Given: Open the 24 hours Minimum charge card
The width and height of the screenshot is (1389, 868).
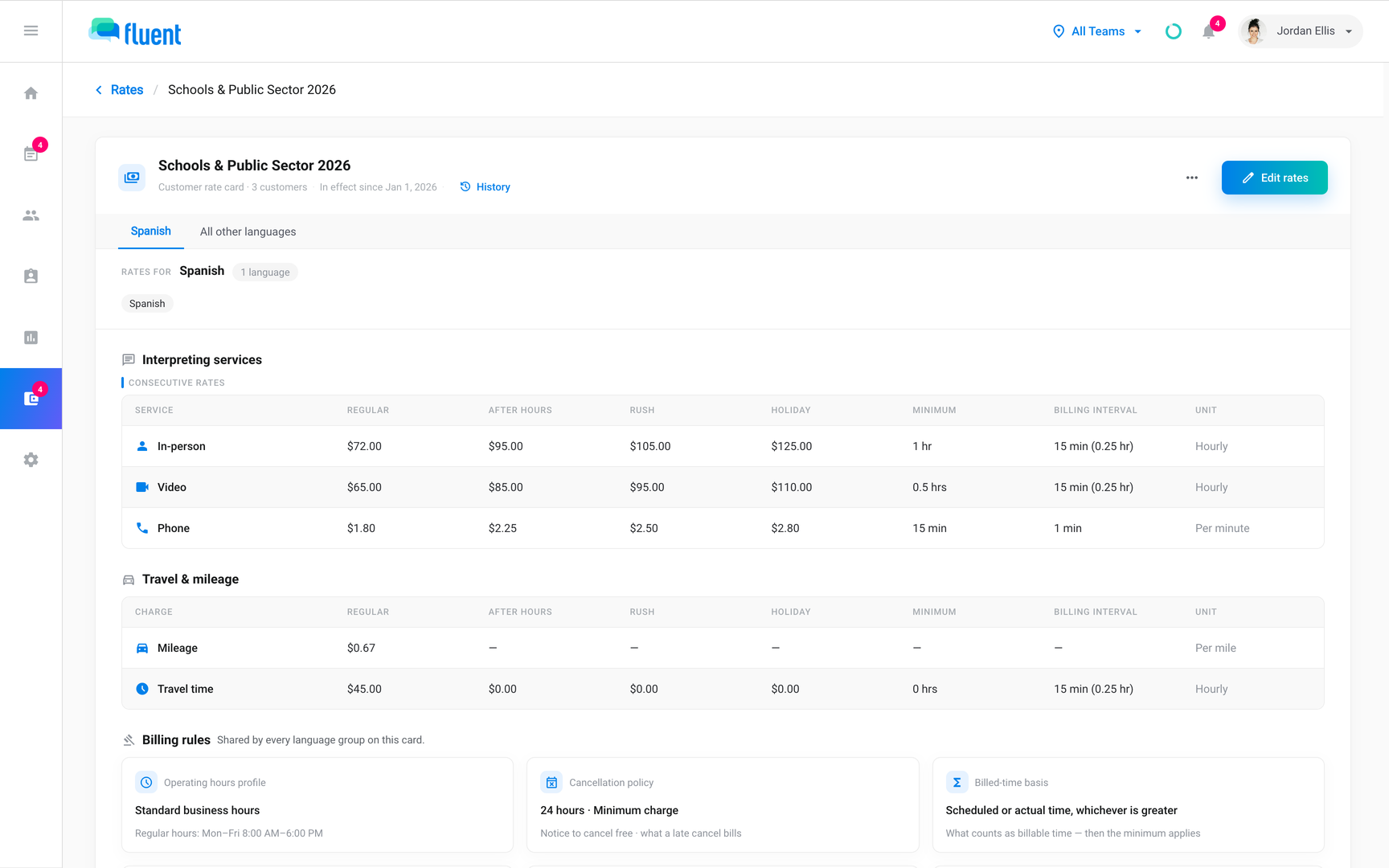Looking at the screenshot, I should (722, 805).
